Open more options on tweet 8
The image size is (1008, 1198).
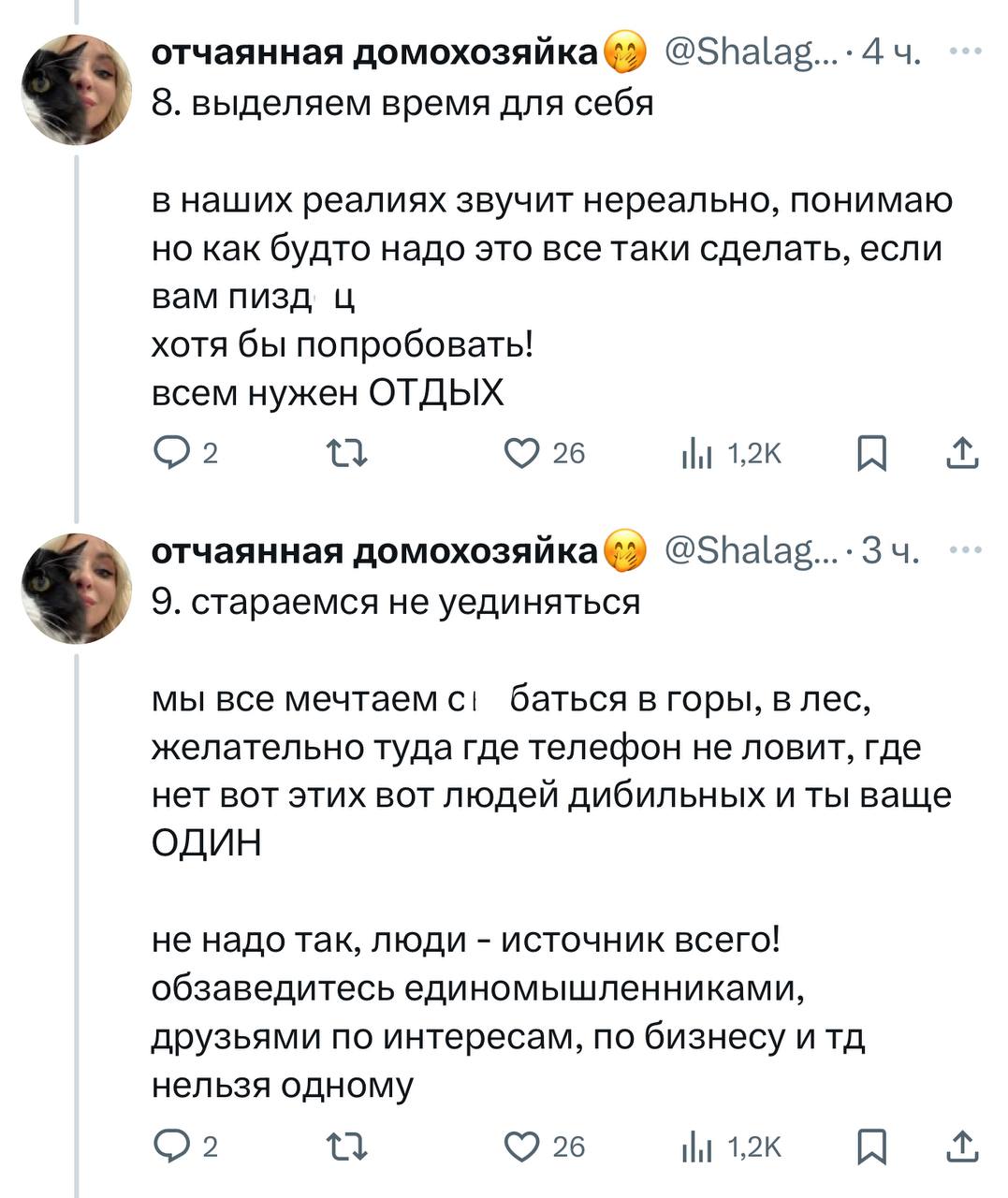(x=965, y=52)
